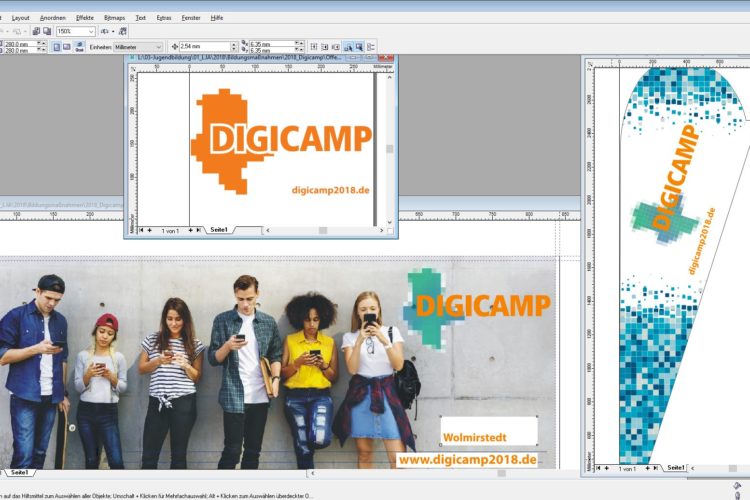Click horizontal scrollbar thumb in logo window
750x500 pixels.
pyautogui.click(x=323, y=231)
